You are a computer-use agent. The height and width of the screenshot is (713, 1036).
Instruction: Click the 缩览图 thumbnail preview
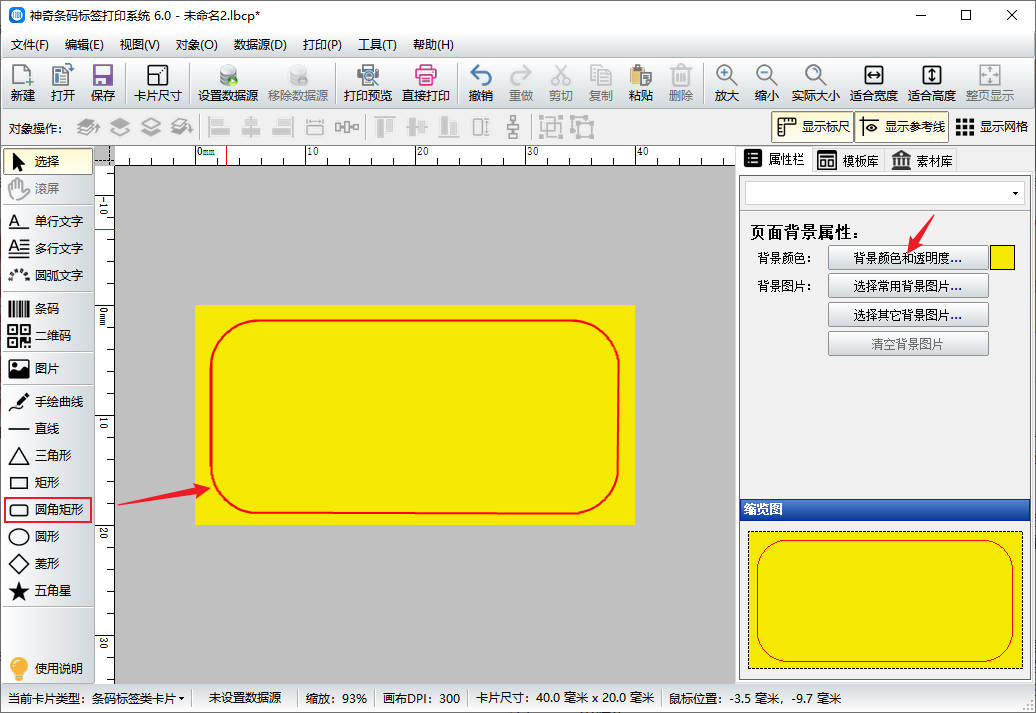885,600
